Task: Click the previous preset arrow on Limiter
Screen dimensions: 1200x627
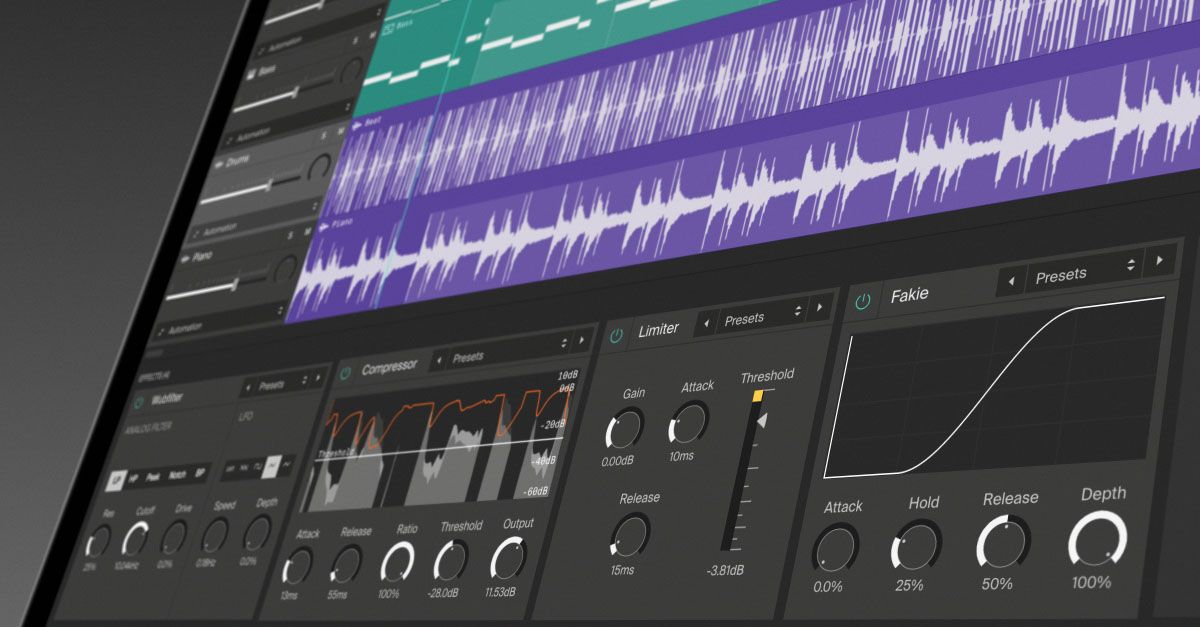Action: click(x=706, y=324)
